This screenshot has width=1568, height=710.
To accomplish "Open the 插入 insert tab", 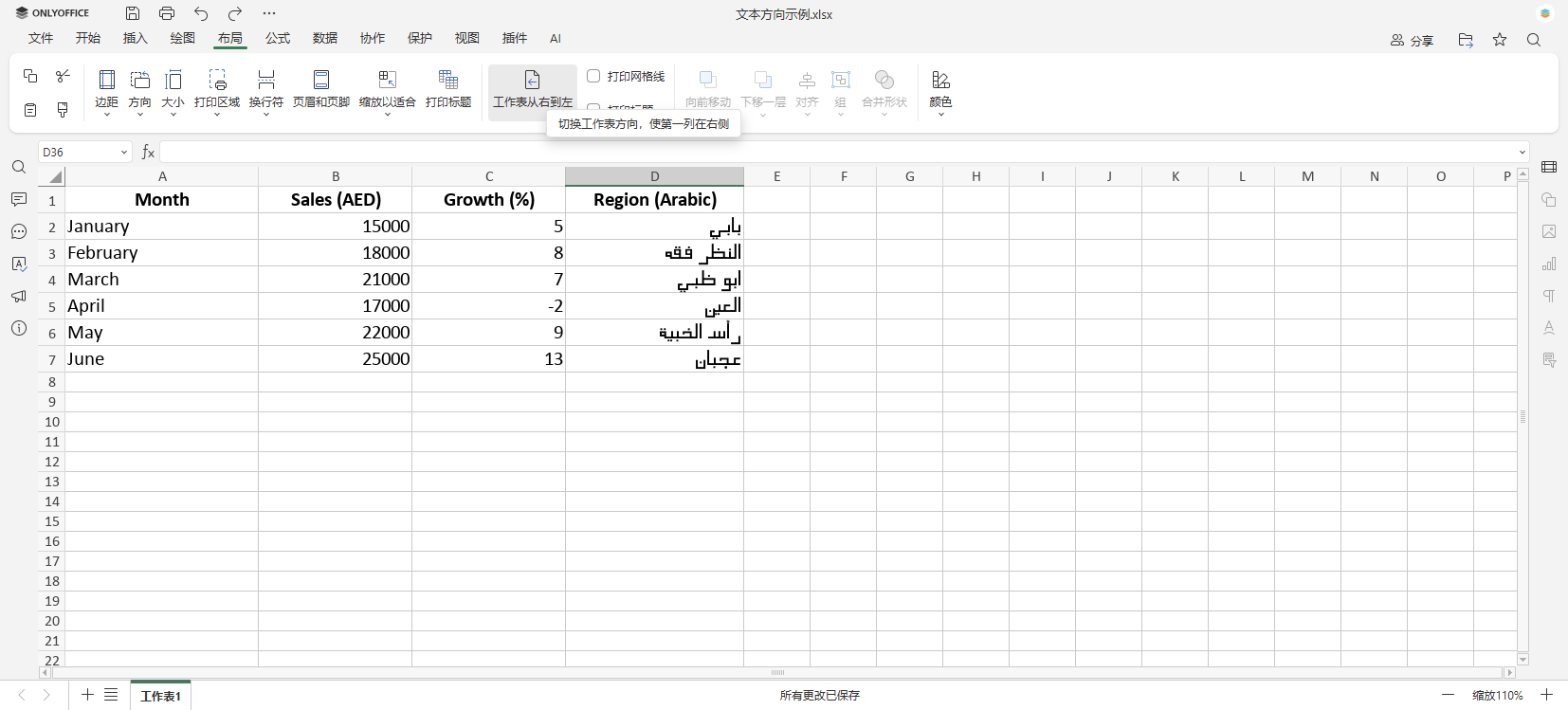I will [x=136, y=38].
